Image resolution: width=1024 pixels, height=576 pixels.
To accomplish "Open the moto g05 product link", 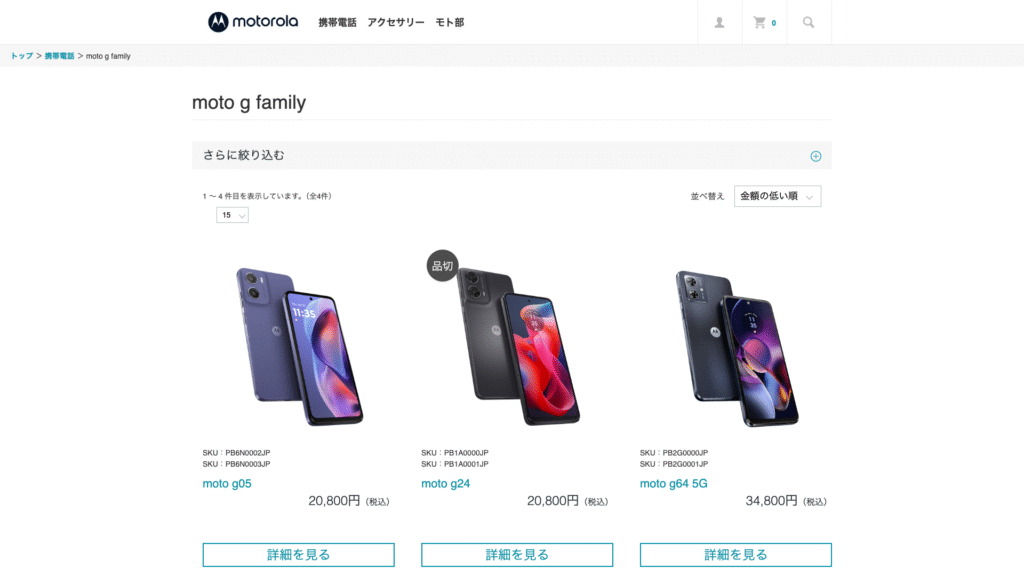I will (x=227, y=483).
